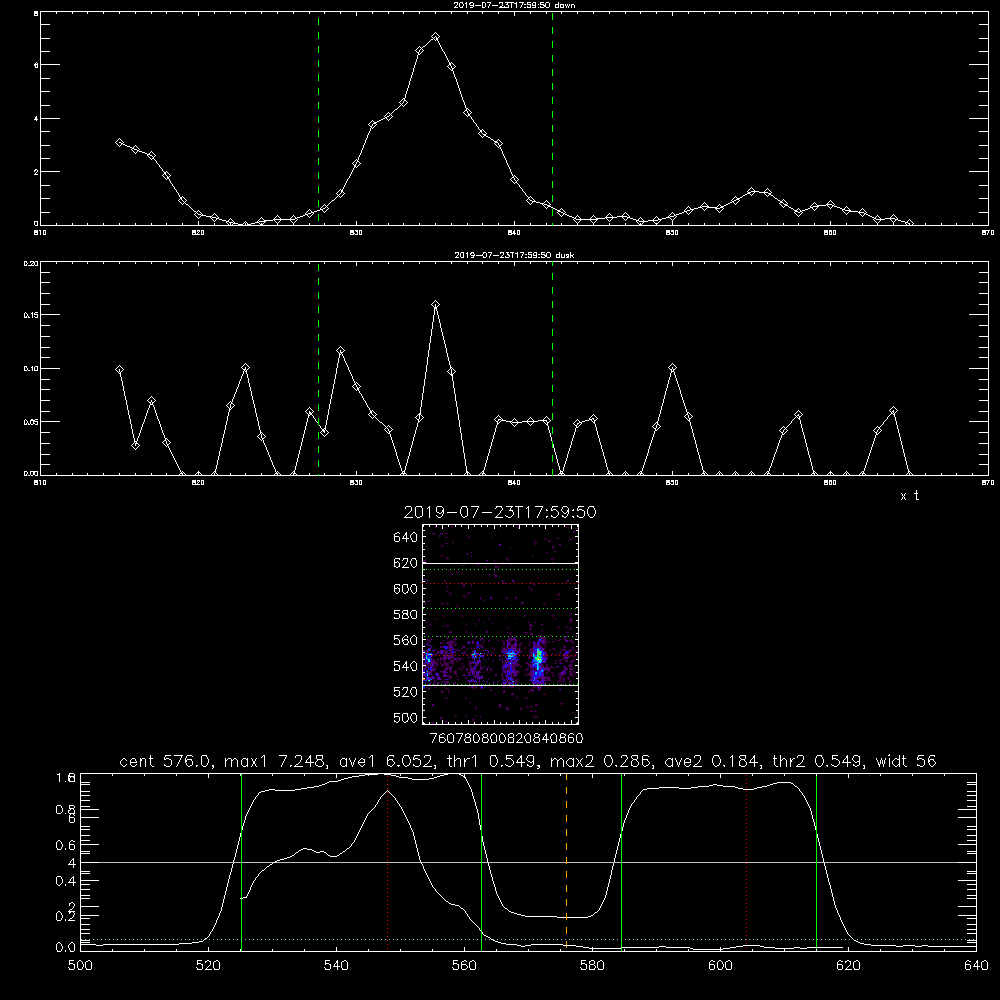
Task: Click the peak of the inner curve in bottom plot
Action: click(387, 791)
